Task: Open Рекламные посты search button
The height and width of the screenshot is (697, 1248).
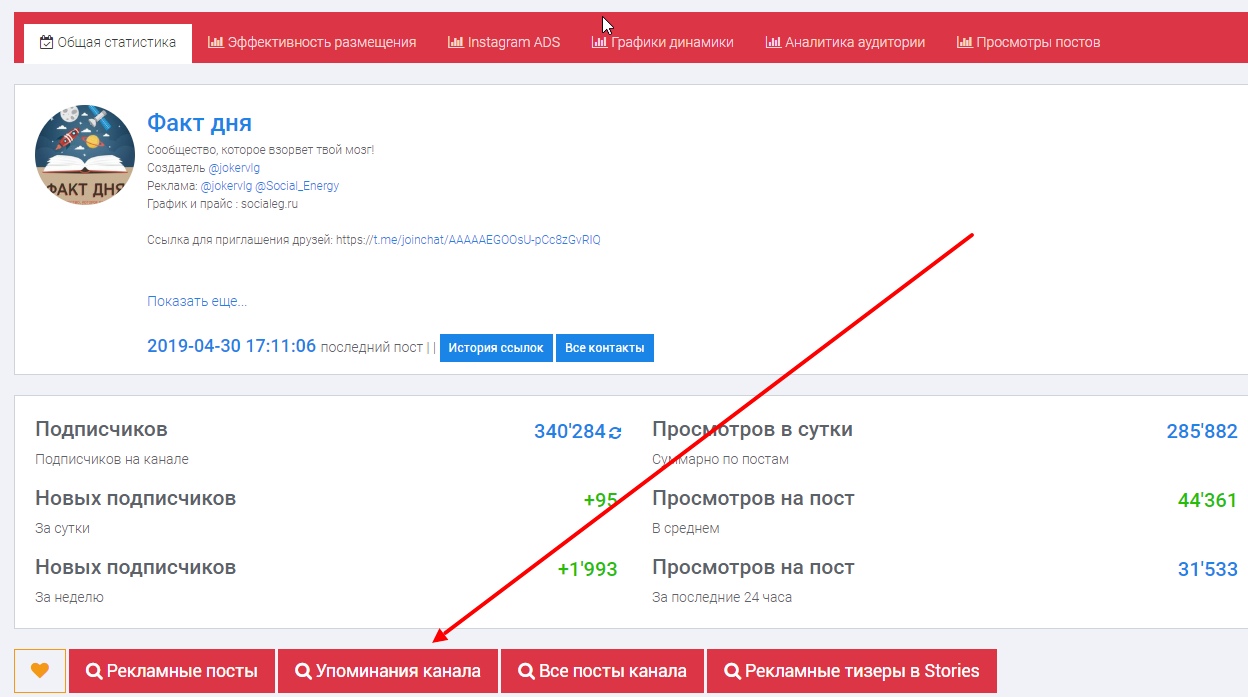Action: (x=172, y=671)
